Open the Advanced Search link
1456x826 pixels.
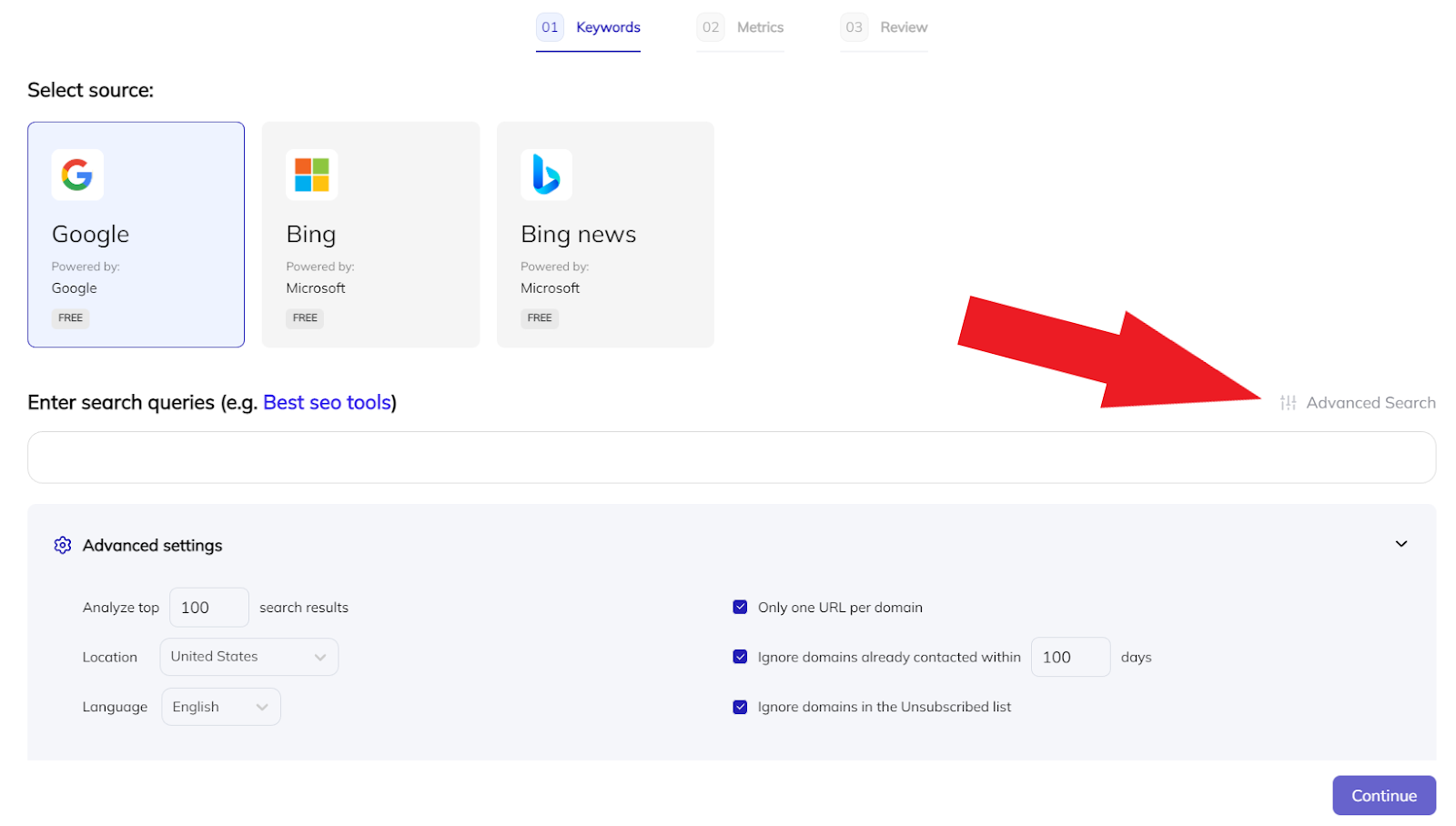tap(1358, 403)
